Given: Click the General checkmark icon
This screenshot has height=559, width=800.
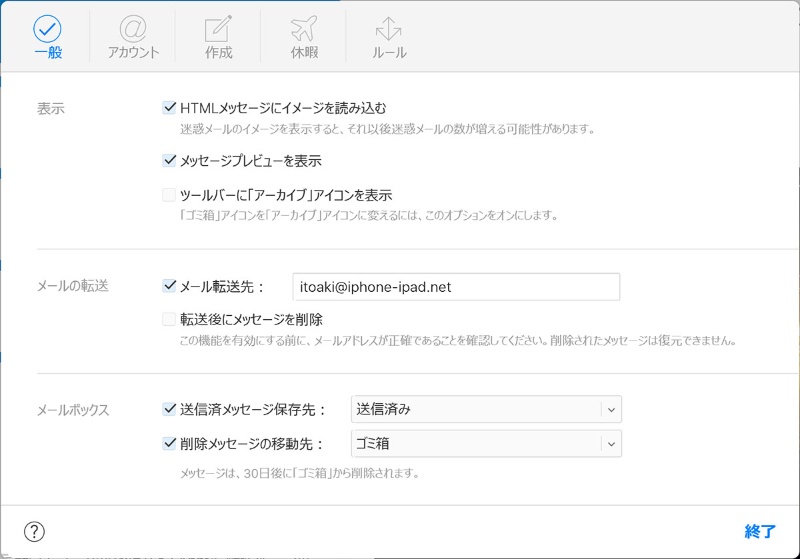Looking at the screenshot, I should click(47, 28).
